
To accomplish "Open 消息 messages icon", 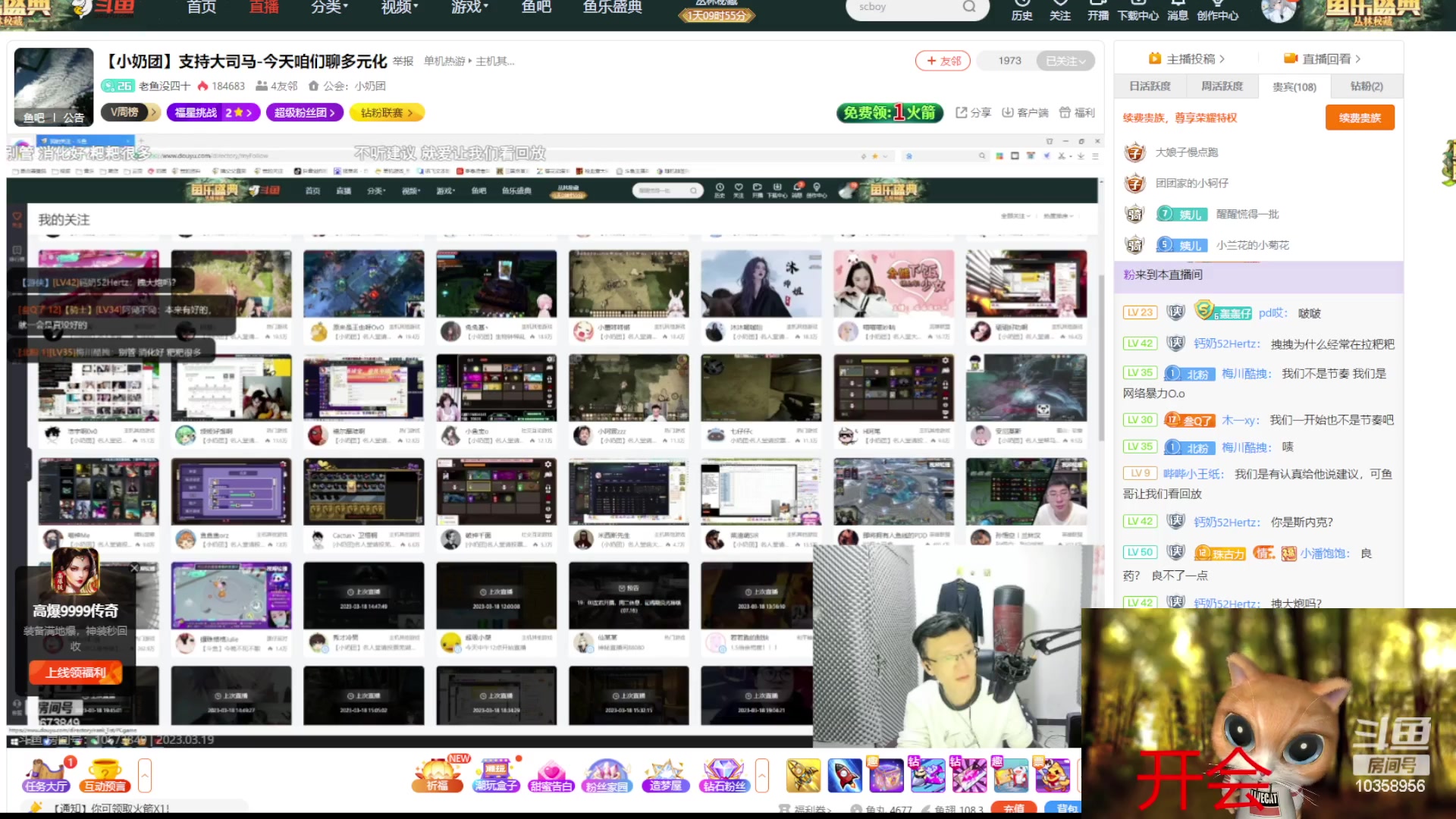I will coord(1178,10).
